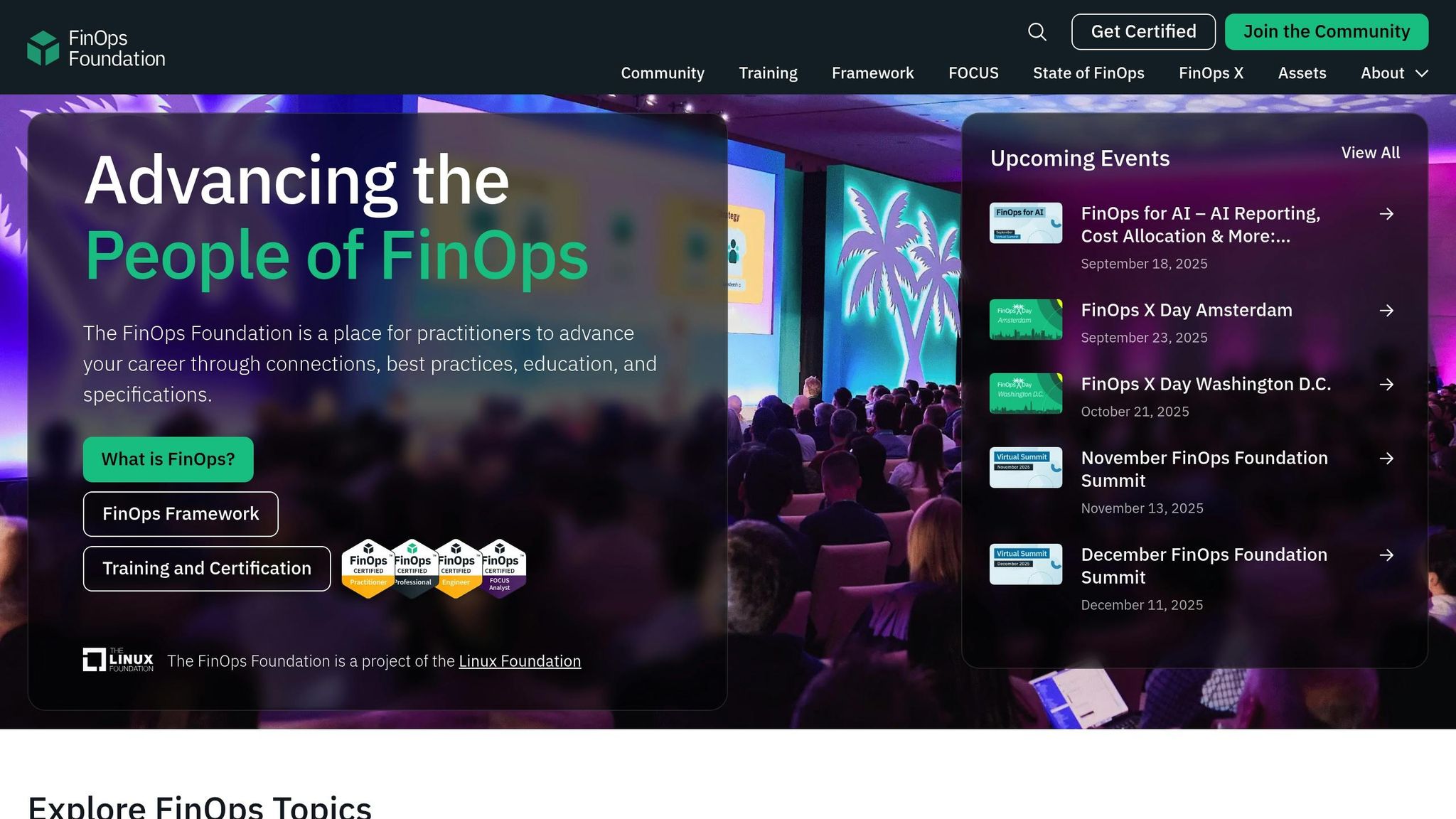This screenshot has height=819, width=1456.
Task: Open the Framework nav item
Action: coord(872,73)
